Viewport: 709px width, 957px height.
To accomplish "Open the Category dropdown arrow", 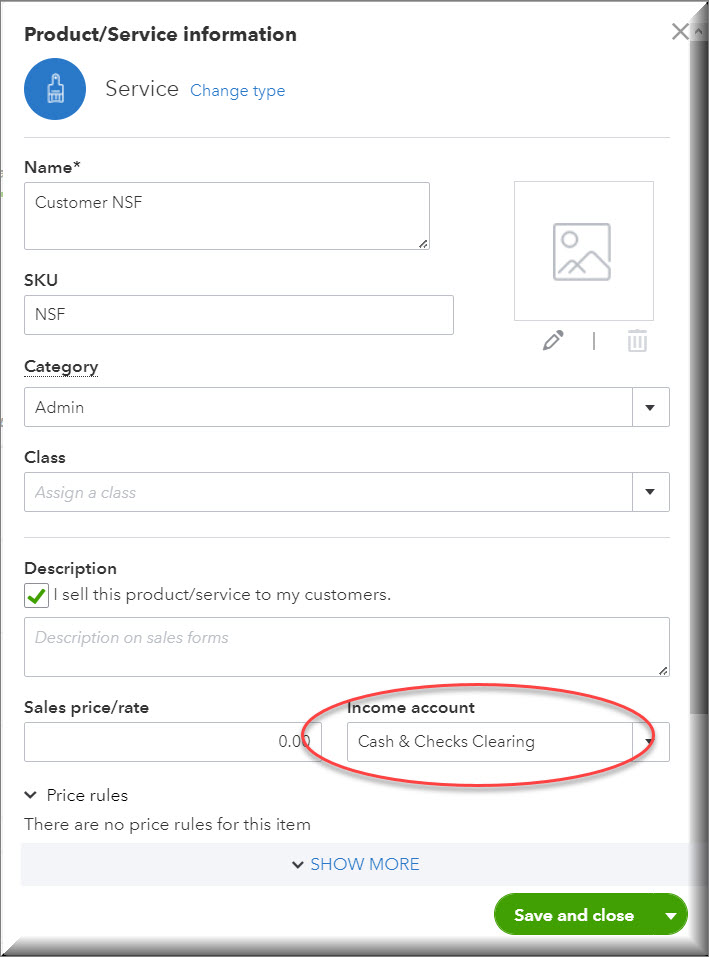I will [650, 408].
